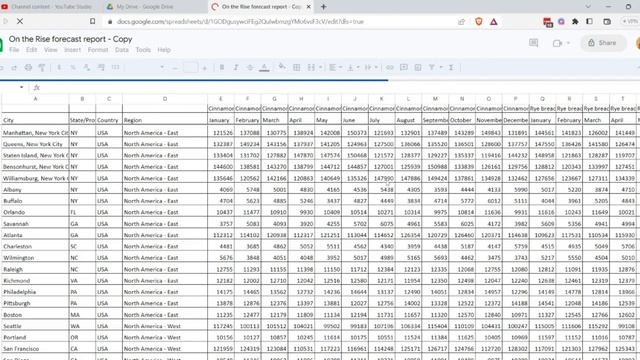
Task: Open the Insert menu
Action: [x=72, y=50]
